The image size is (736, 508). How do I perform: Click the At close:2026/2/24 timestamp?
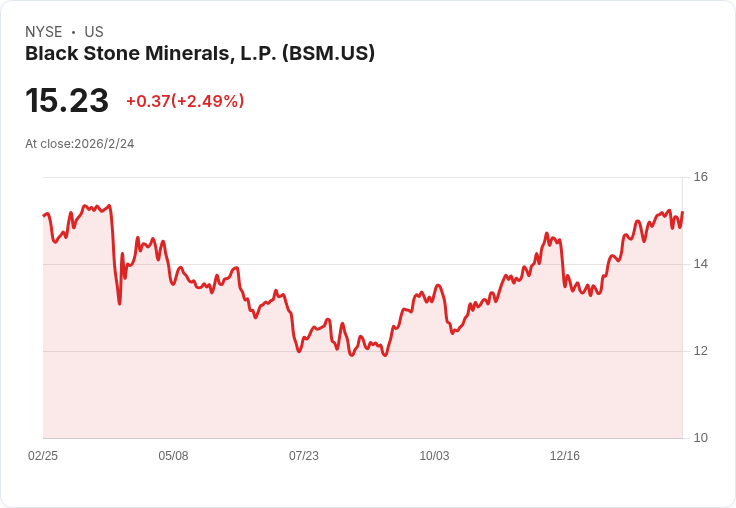tap(80, 144)
